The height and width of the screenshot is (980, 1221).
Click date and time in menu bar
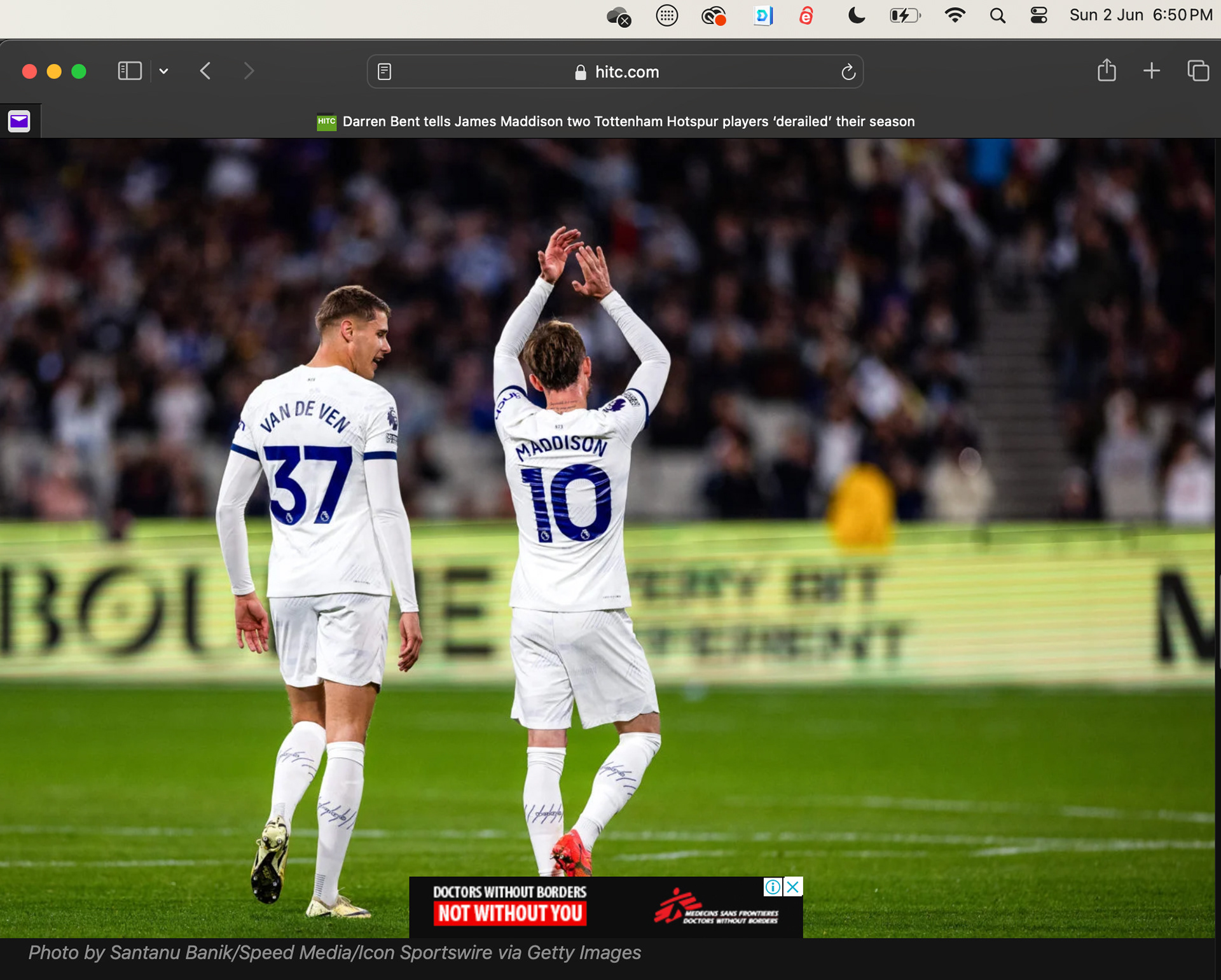pyautogui.click(x=1140, y=15)
